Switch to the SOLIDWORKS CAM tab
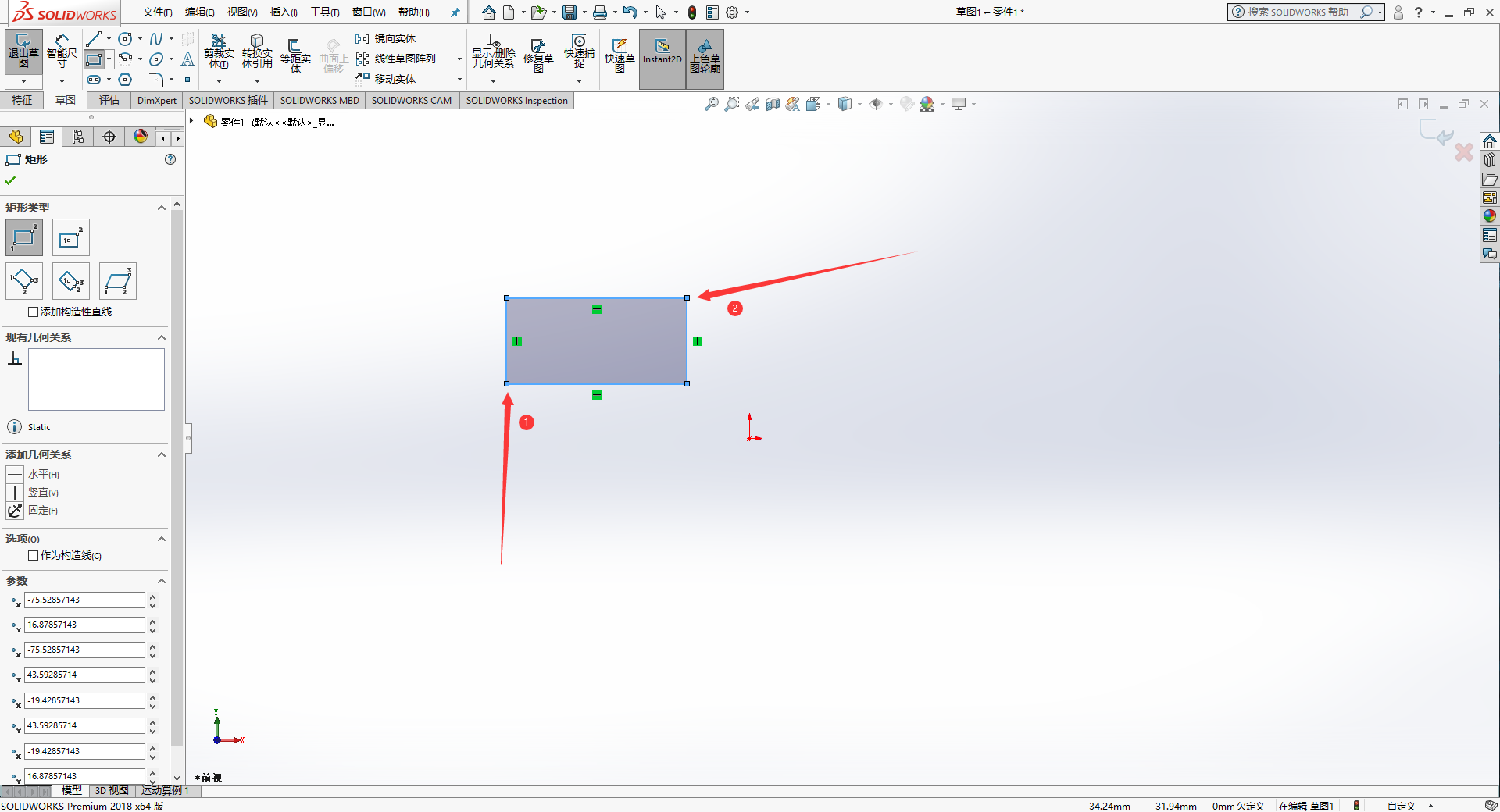 [412, 100]
